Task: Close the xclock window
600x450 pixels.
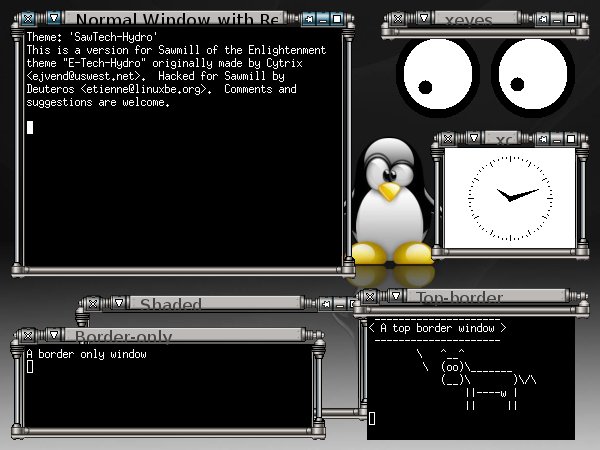Action: (x=448, y=138)
